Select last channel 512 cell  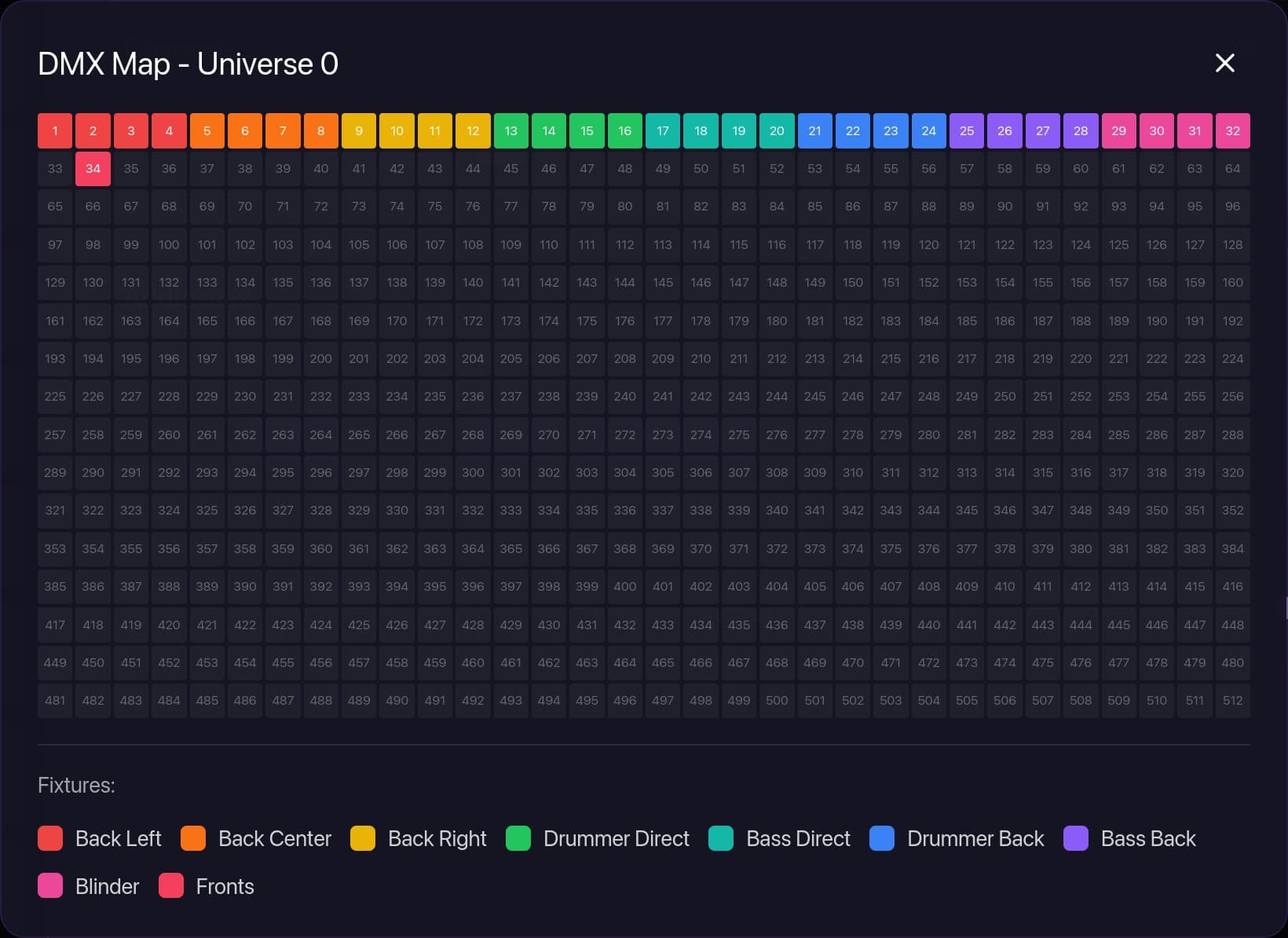point(1233,701)
